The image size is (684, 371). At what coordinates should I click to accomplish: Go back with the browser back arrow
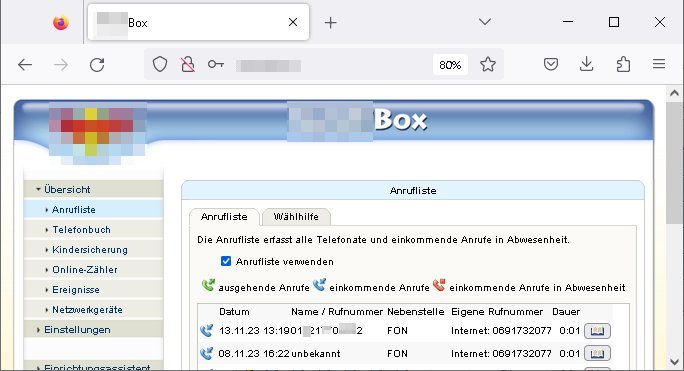(25, 65)
